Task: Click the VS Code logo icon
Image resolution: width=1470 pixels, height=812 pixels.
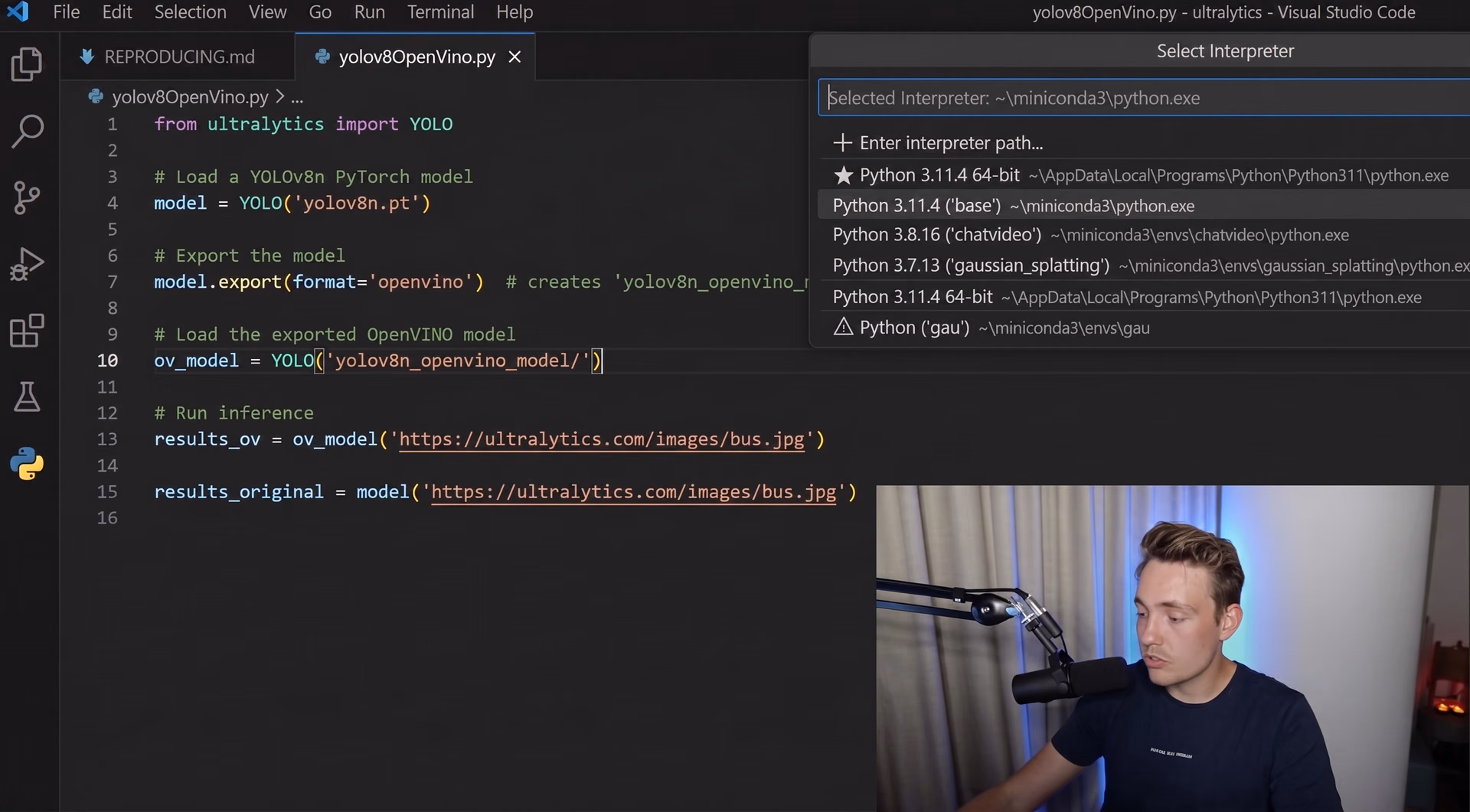Action: click(17, 11)
